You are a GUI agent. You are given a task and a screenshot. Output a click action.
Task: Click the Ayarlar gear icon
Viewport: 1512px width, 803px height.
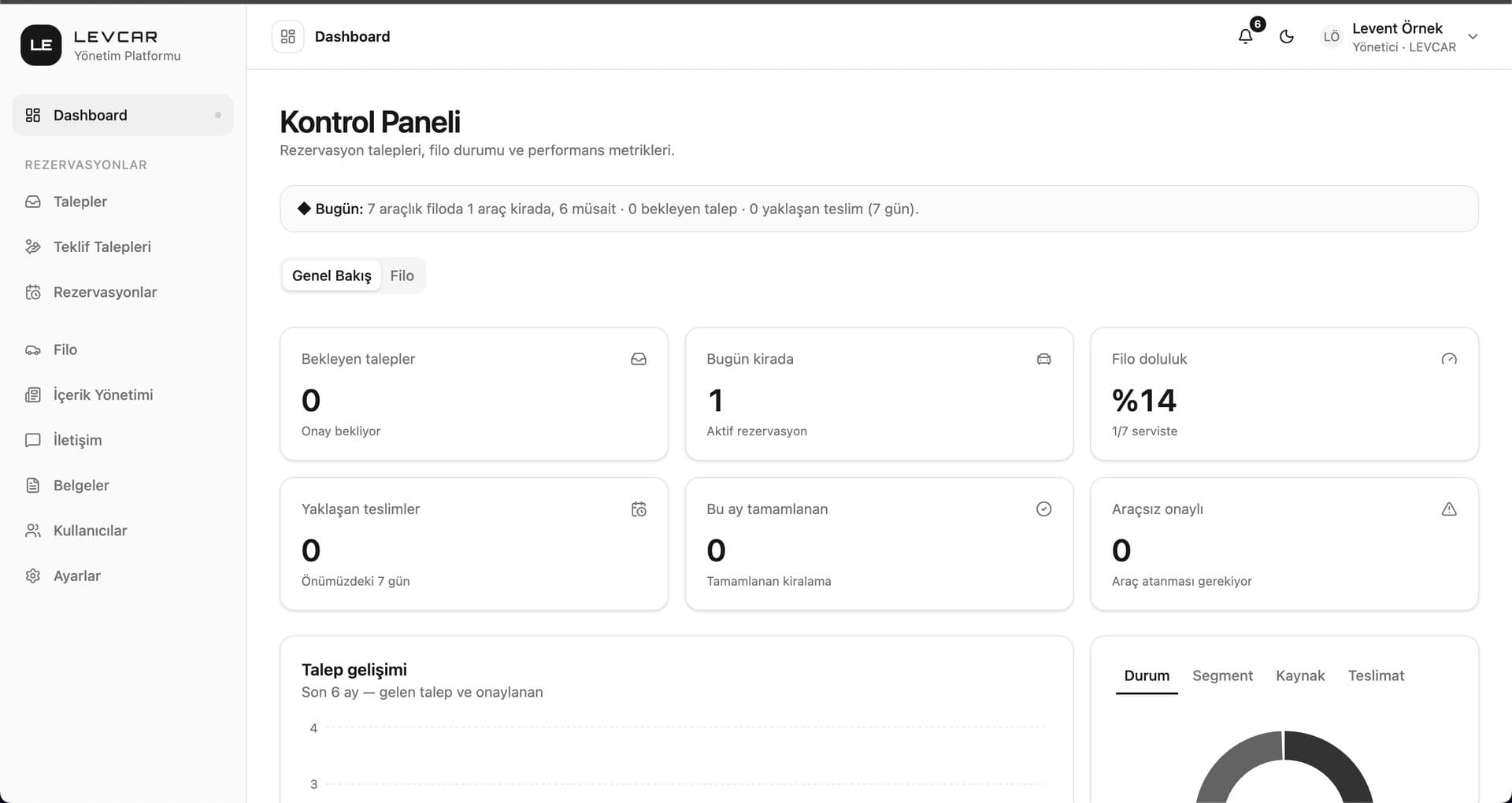coord(33,575)
